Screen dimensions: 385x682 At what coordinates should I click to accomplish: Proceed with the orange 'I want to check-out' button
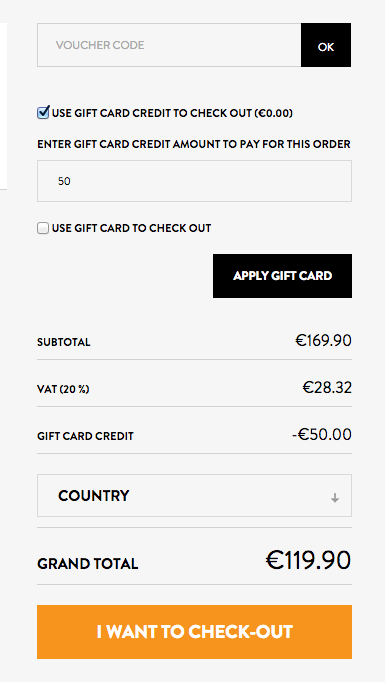pos(194,632)
